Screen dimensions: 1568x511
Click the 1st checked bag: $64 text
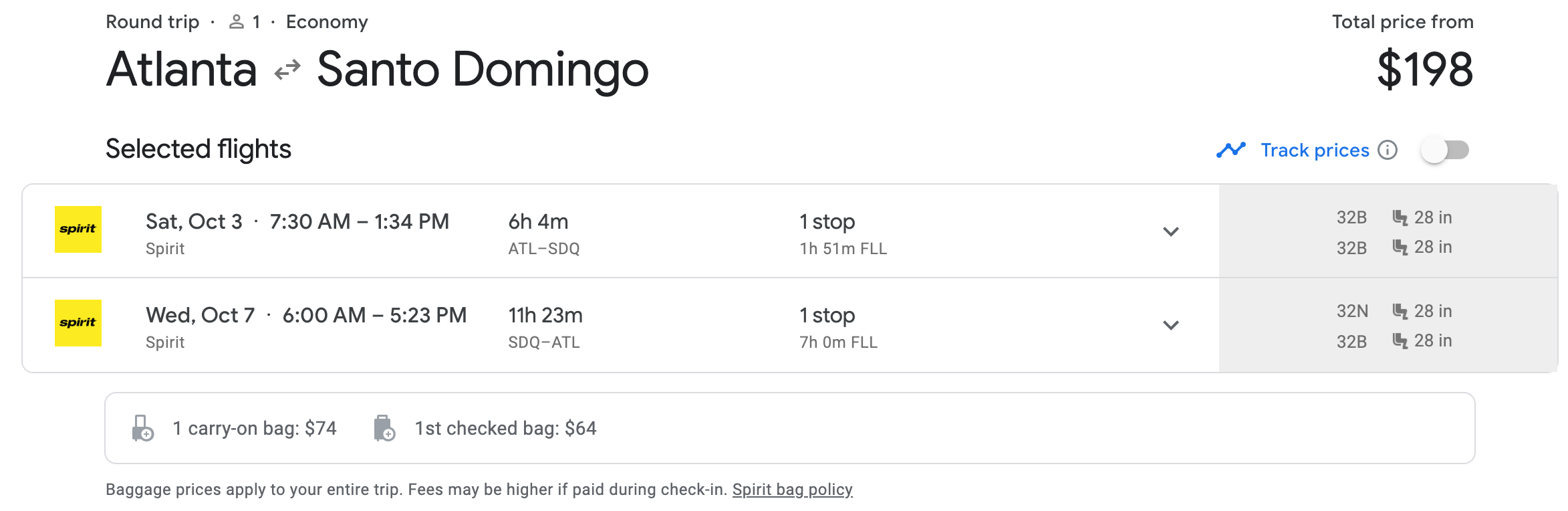click(505, 428)
